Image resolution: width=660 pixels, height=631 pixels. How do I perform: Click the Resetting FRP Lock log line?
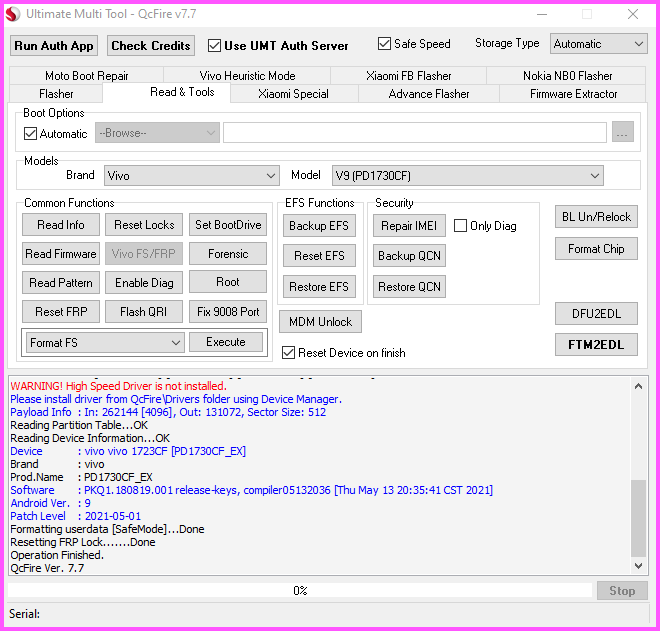pyautogui.click(x=83, y=542)
